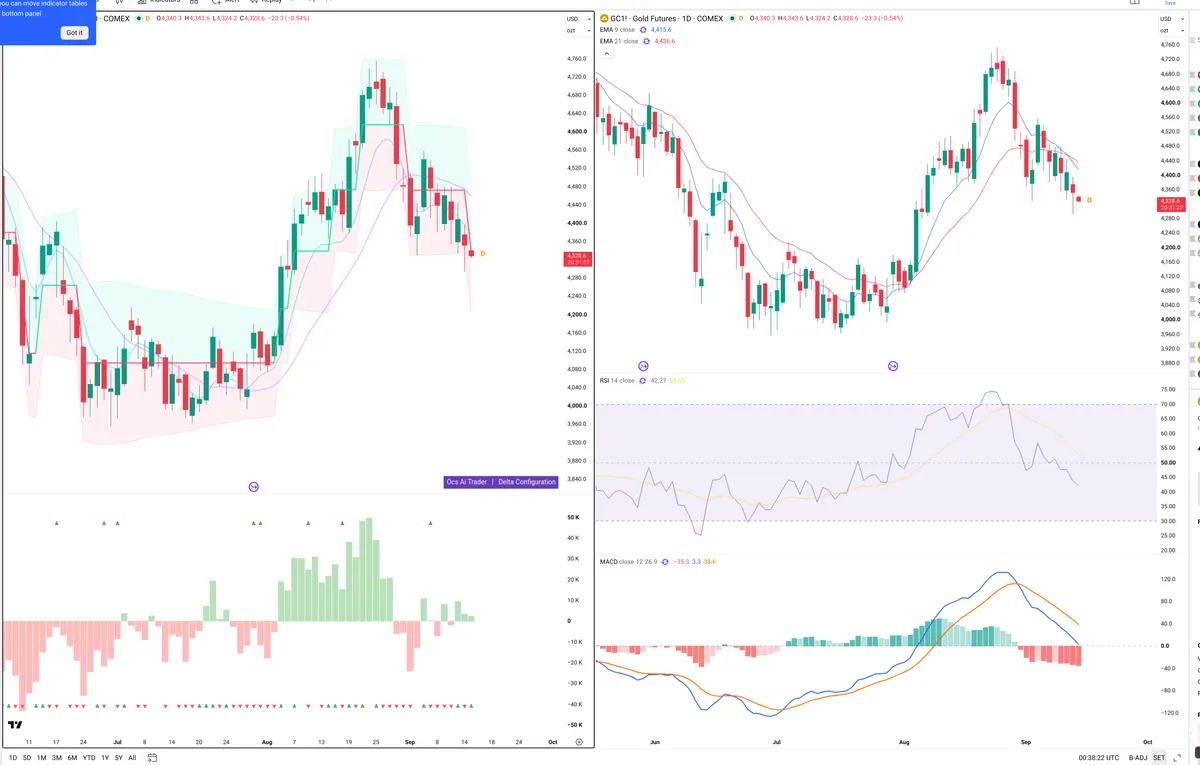Viewport: 1200px width, 765px height.
Task: Select the 1M time range
Action: tap(42, 758)
